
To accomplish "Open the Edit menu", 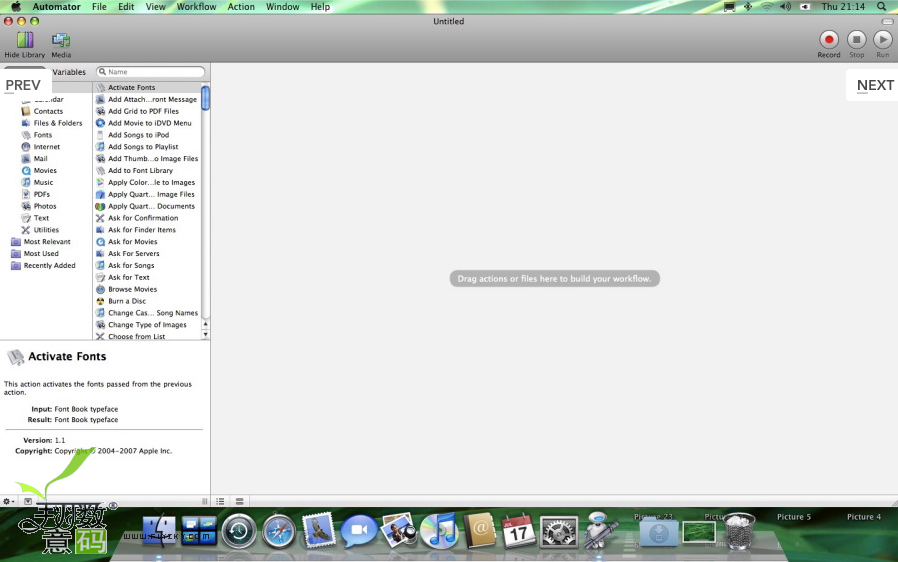I will click(x=126, y=7).
